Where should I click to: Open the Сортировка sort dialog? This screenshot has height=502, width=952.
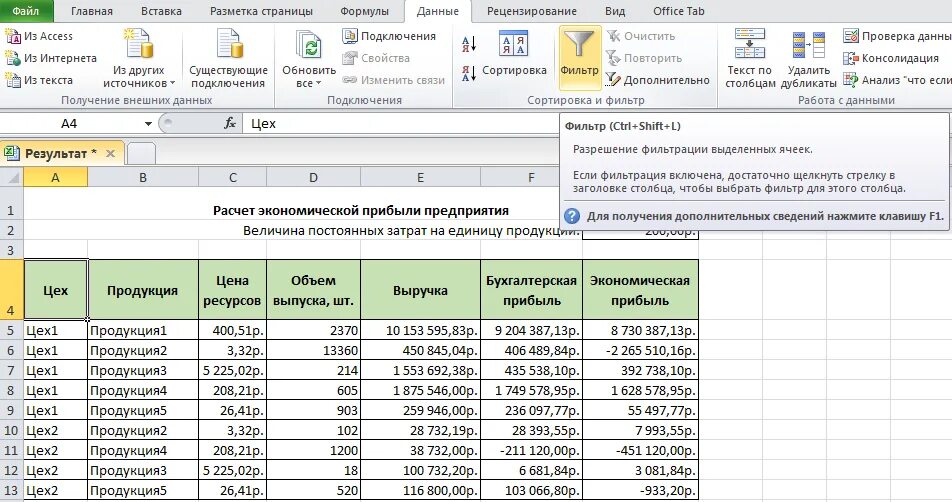(x=514, y=55)
